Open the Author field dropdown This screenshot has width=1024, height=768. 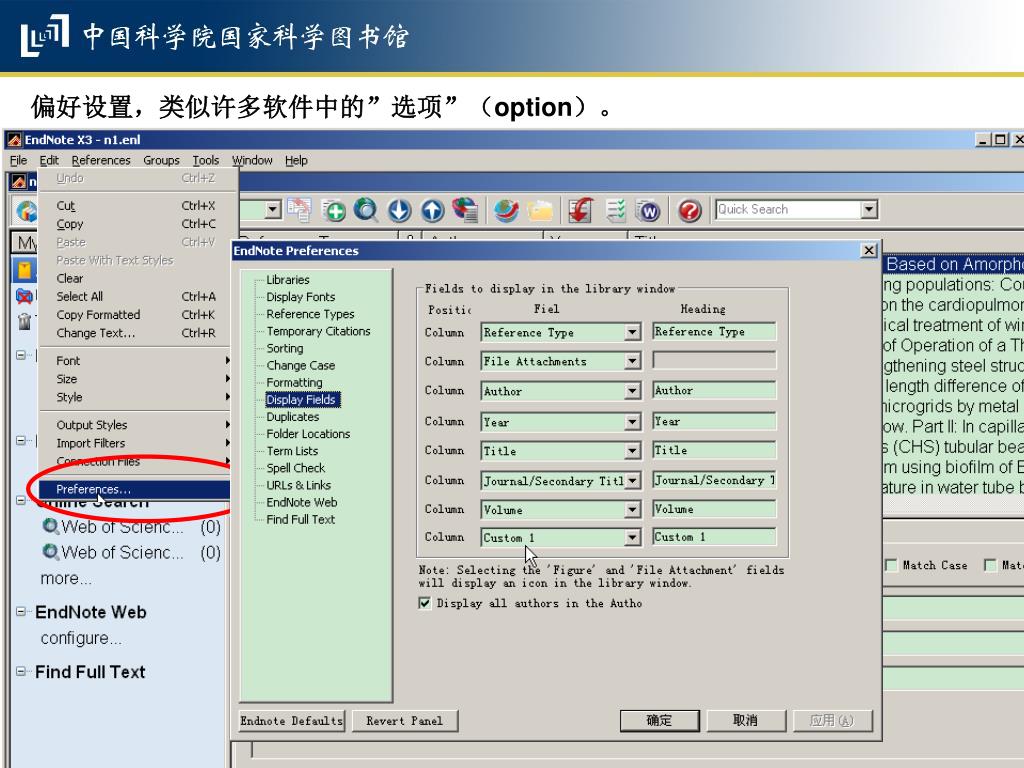pyautogui.click(x=632, y=391)
